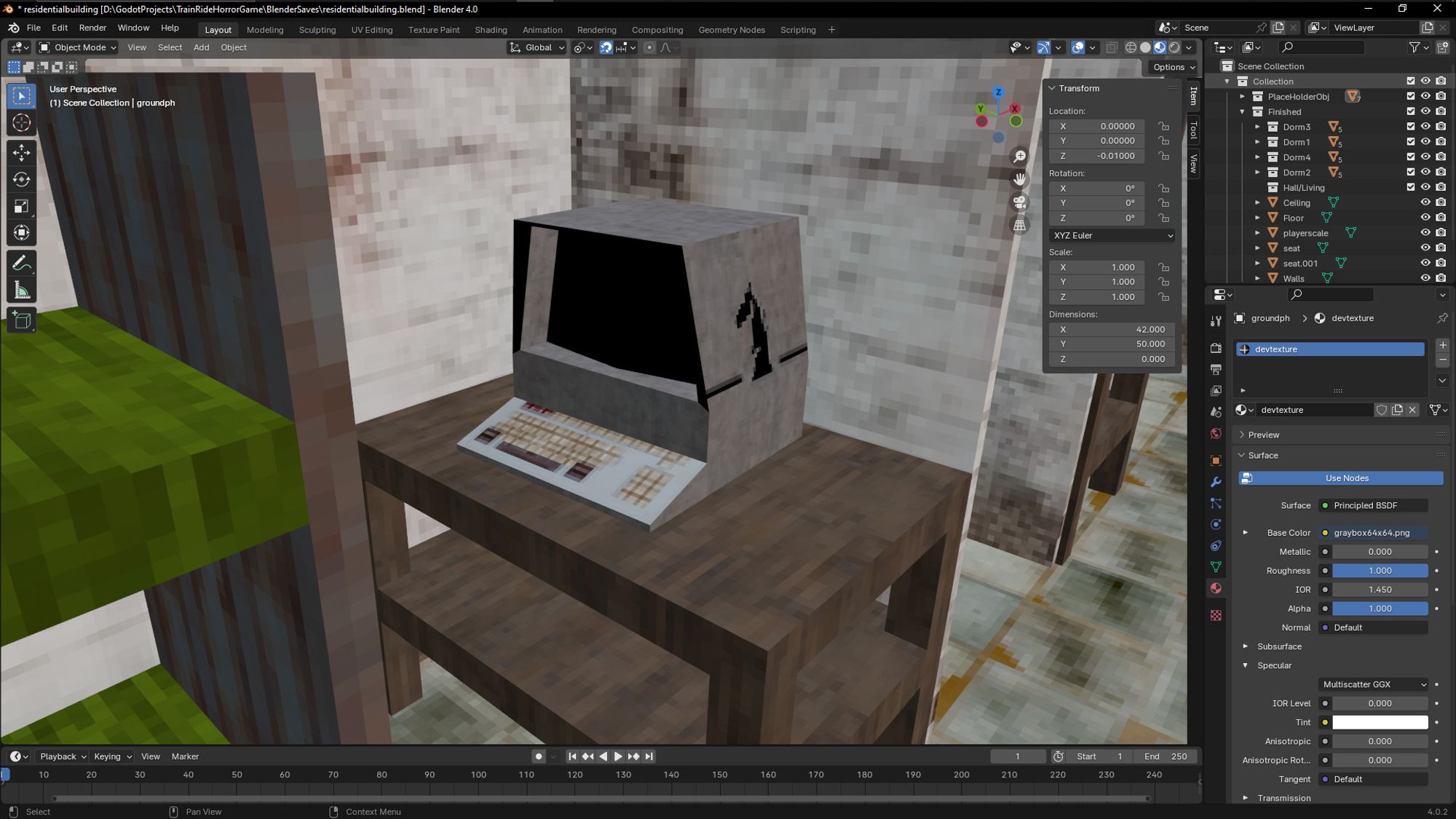Open the viewport Add menu
1456x819 pixels.
(x=201, y=47)
